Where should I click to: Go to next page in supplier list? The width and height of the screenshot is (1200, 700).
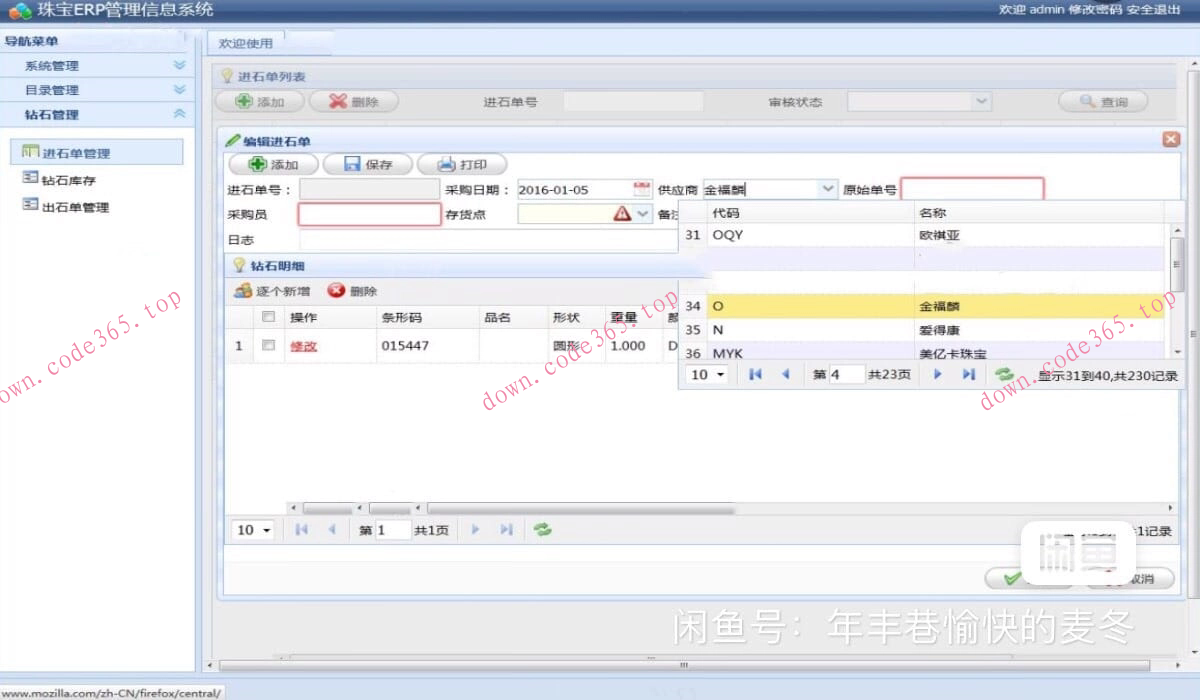[x=938, y=374]
